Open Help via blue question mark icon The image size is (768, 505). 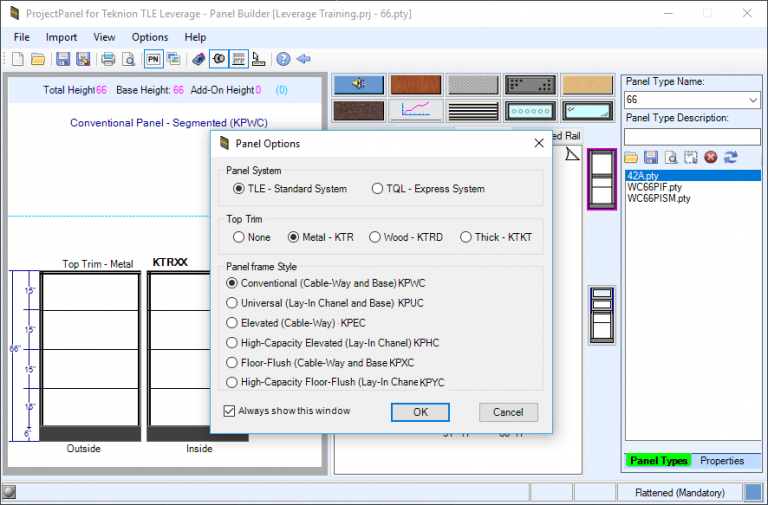click(283, 59)
